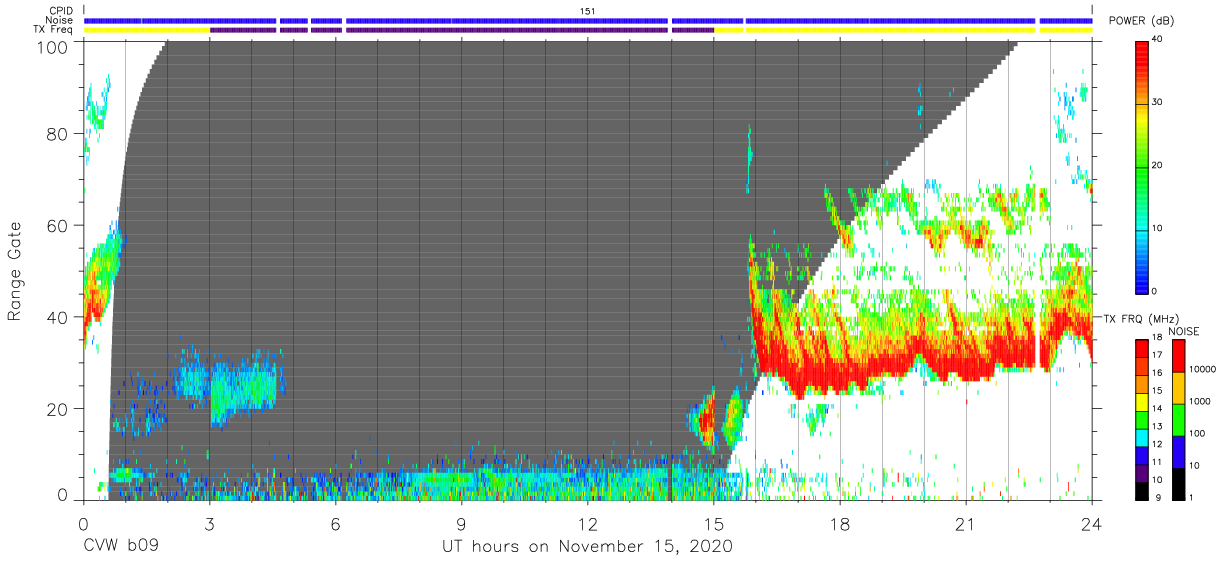Click the NOISE color scale bar
Viewport: 1228px width, 567px height.
click(x=1180, y=420)
